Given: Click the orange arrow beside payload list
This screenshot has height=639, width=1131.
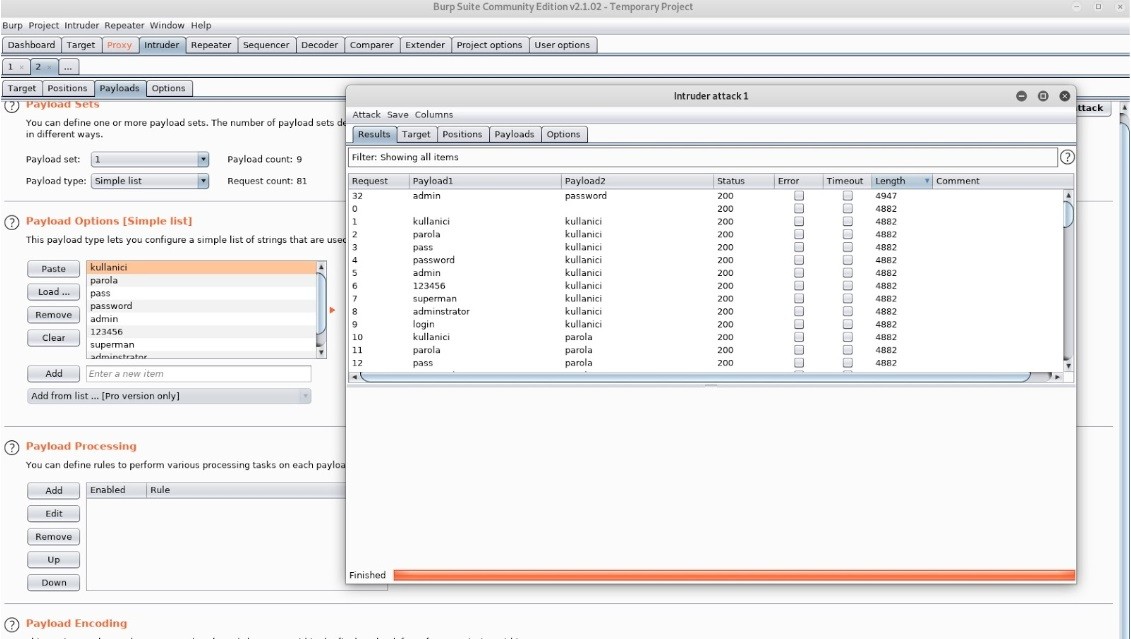Looking at the screenshot, I should click(332, 309).
